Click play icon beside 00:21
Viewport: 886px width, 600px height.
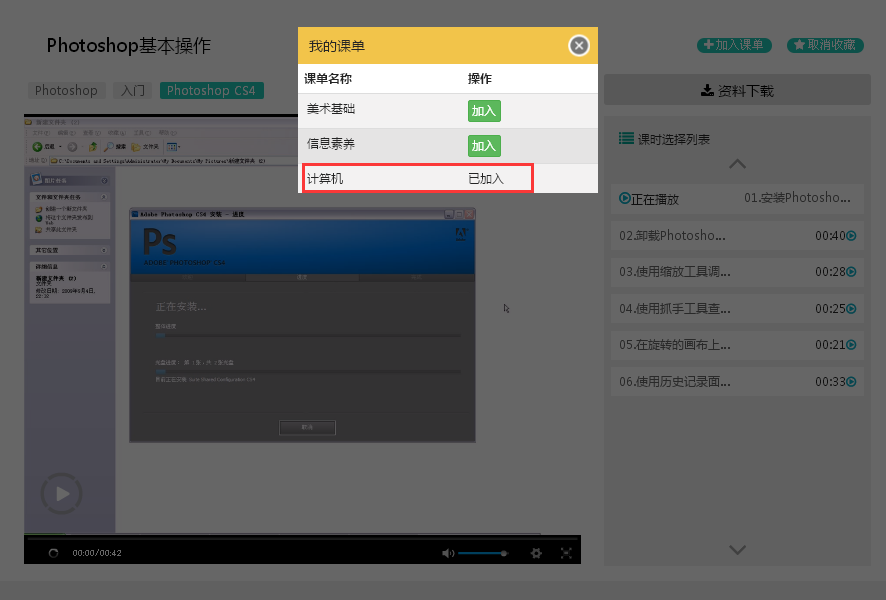[851, 345]
